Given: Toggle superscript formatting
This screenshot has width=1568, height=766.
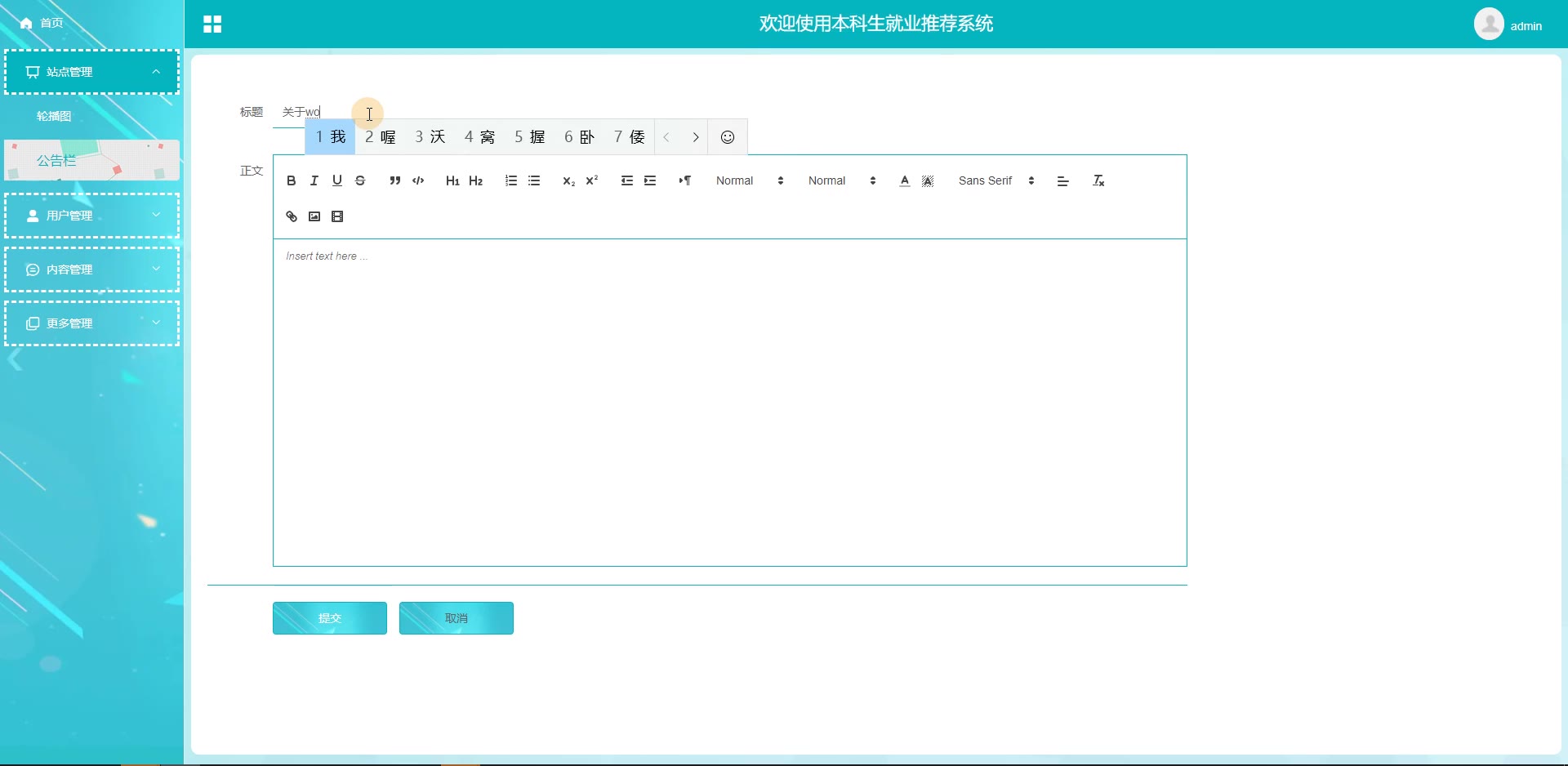Looking at the screenshot, I should tap(592, 181).
